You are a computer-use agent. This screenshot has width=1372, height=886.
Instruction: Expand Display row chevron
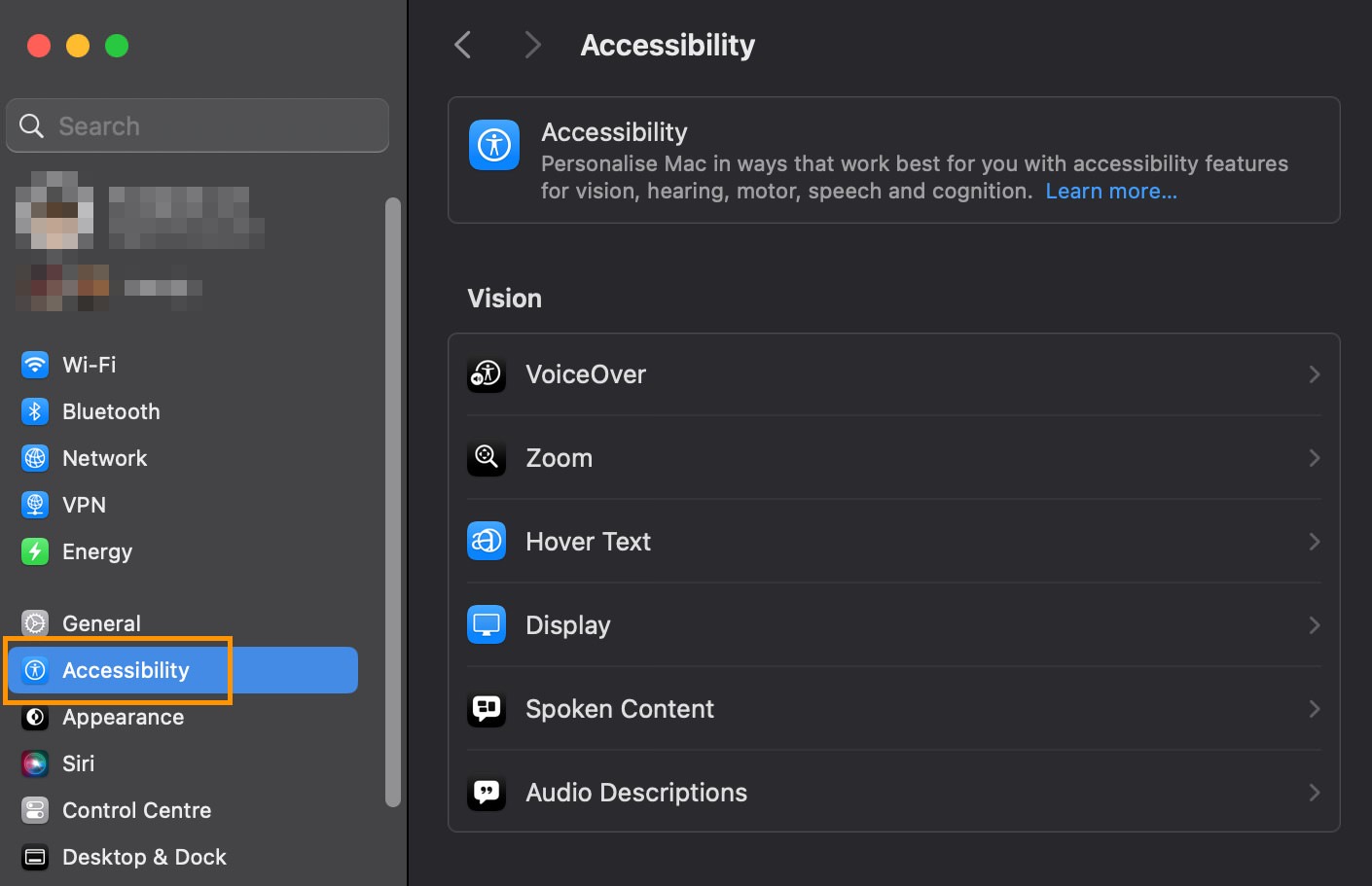[1315, 625]
